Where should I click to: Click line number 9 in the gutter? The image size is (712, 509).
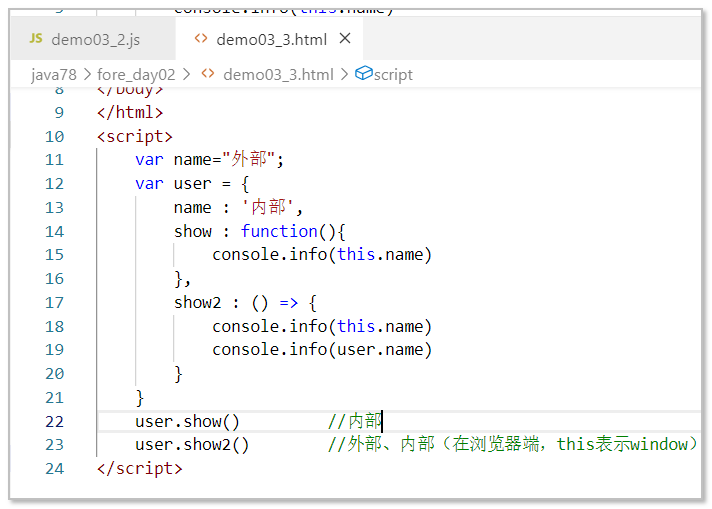59,113
